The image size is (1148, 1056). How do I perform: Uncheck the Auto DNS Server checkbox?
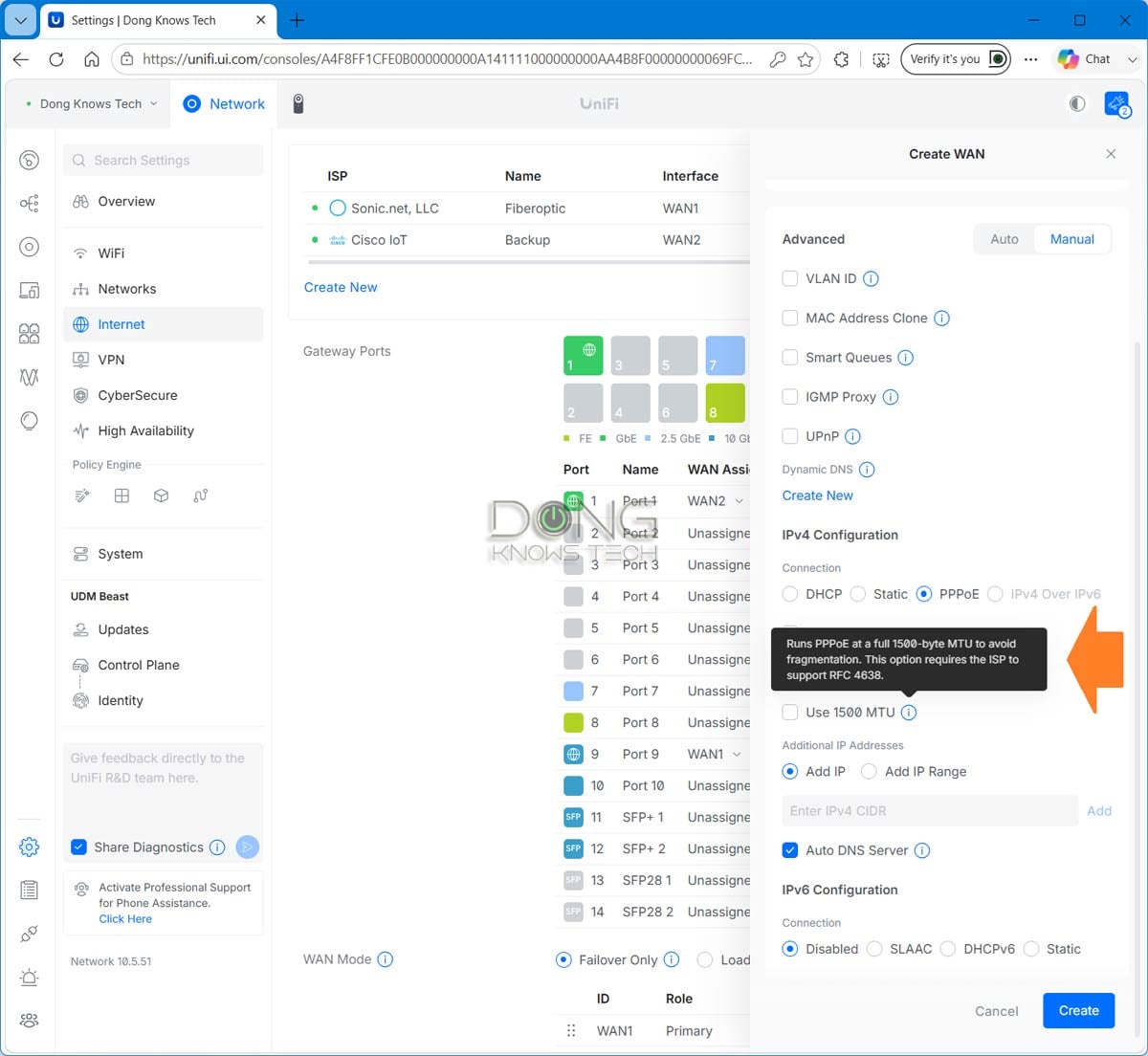click(790, 849)
